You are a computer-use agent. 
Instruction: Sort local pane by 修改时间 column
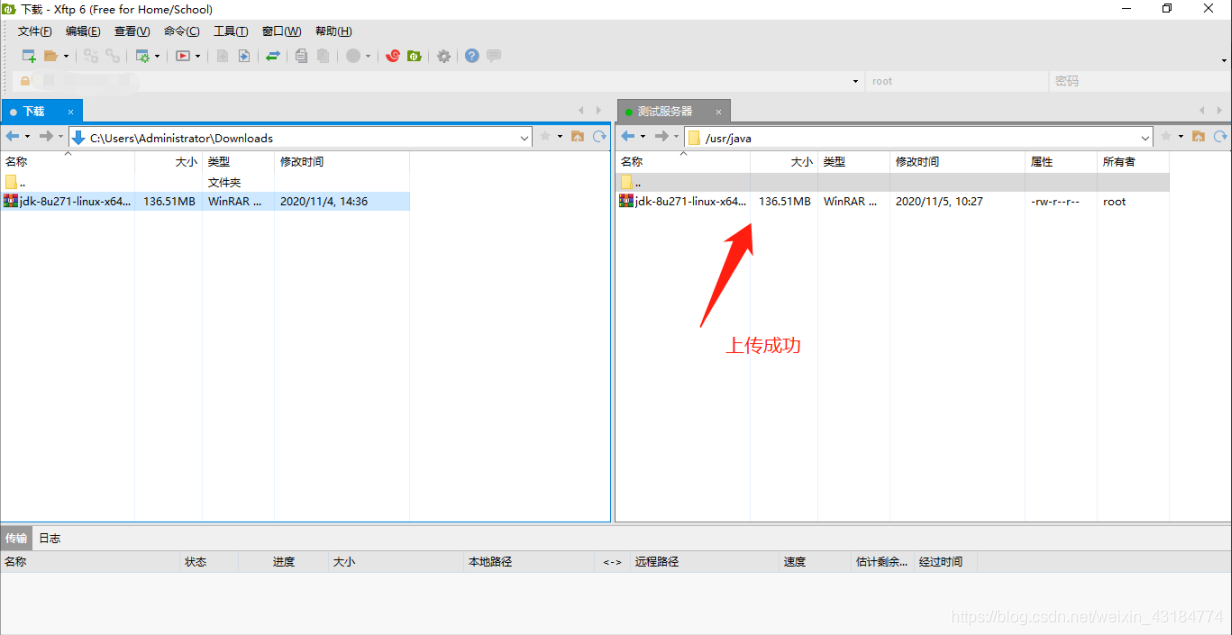[342, 161]
